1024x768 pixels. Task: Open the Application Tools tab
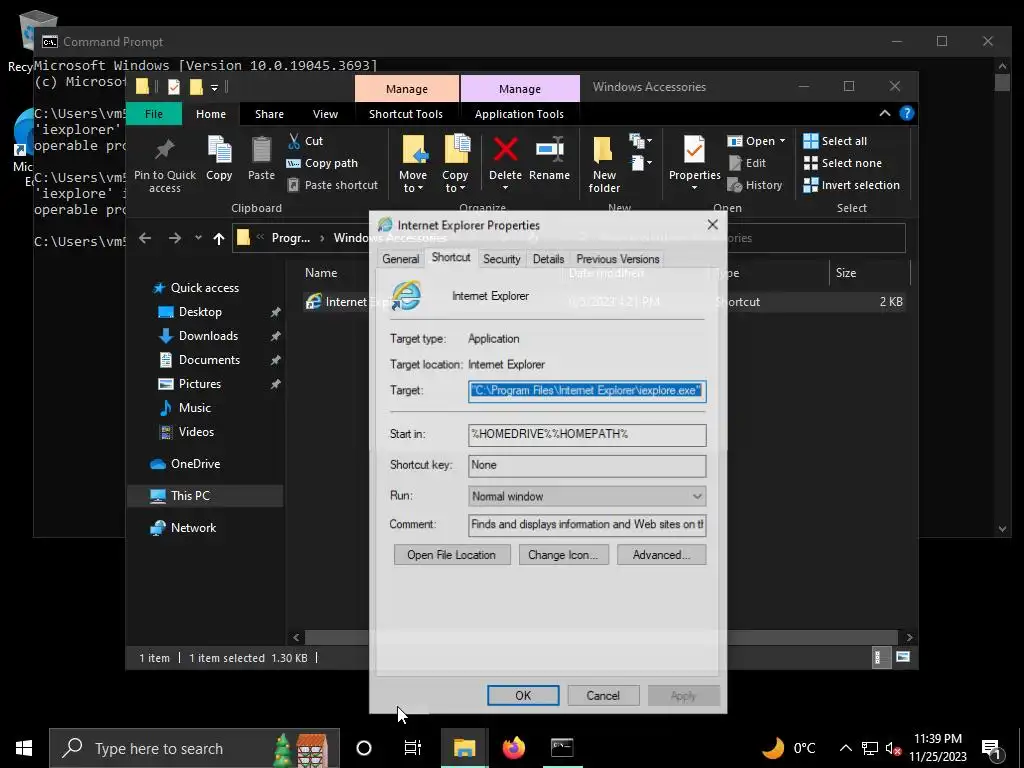coord(519,114)
